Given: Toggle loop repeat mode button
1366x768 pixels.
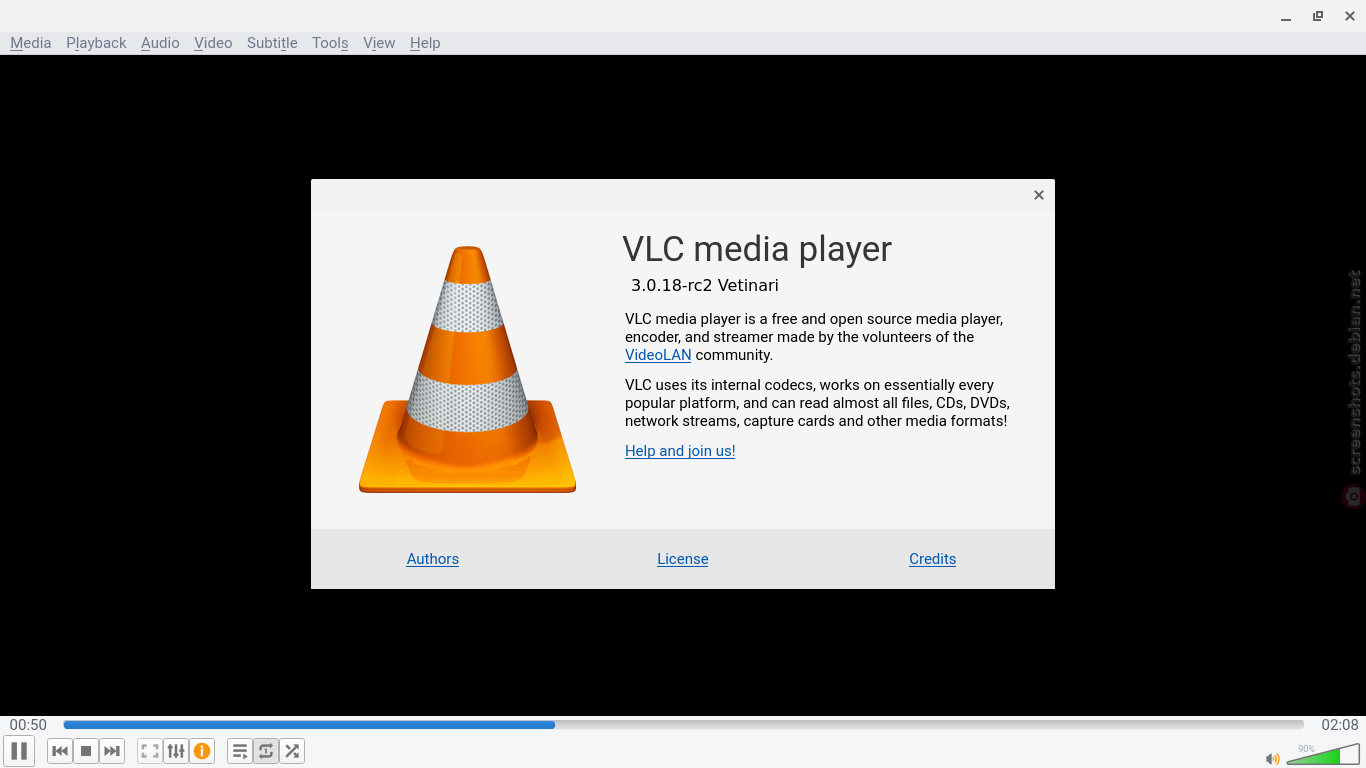Looking at the screenshot, I should [x=266, y=751].
